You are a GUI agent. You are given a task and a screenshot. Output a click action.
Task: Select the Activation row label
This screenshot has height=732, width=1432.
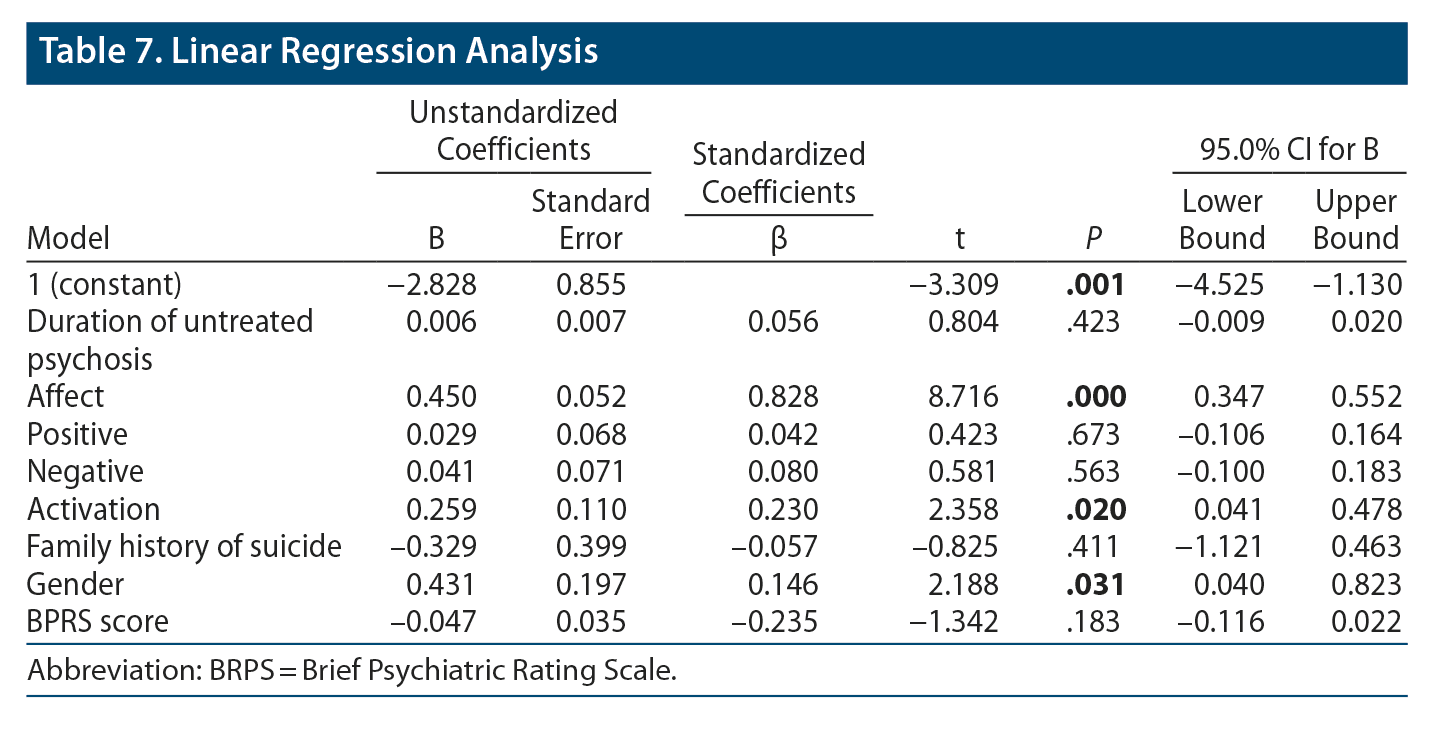(x=93, y=509)
